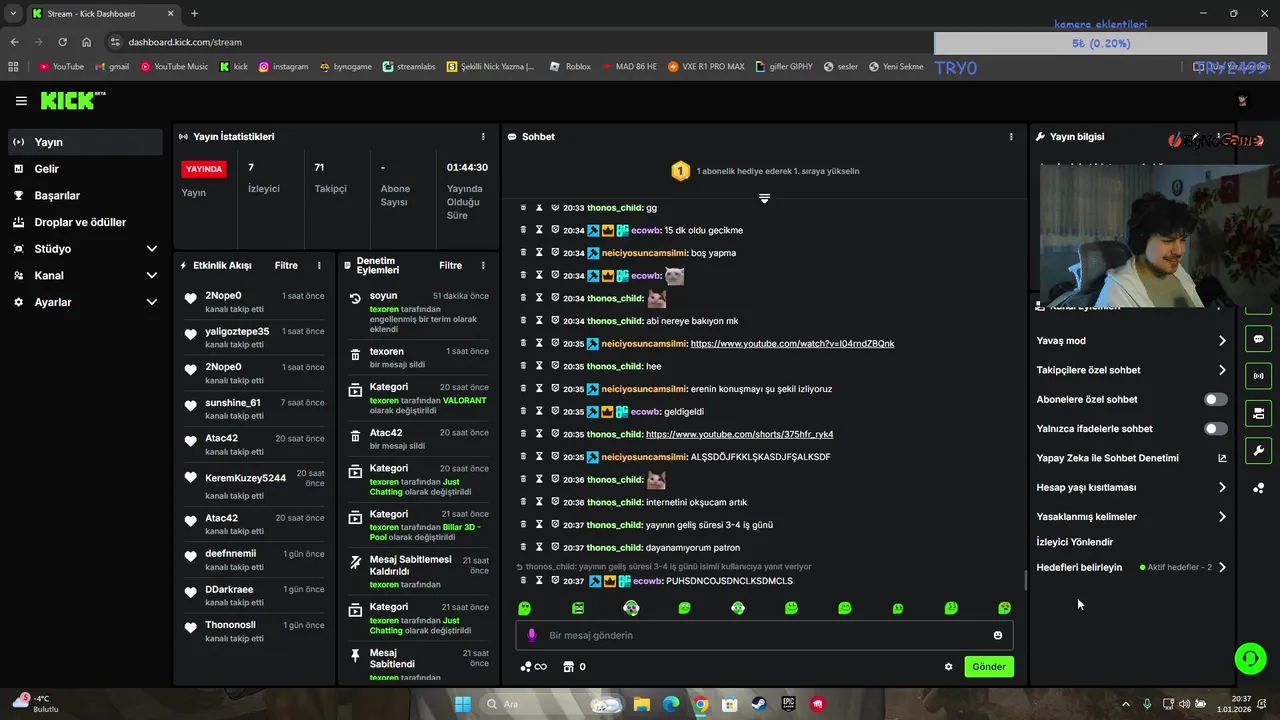Delete thonos_child's 'gg' message with the trash icon
The width and height of the screenshot is (1280, 720).
[523, 208]
